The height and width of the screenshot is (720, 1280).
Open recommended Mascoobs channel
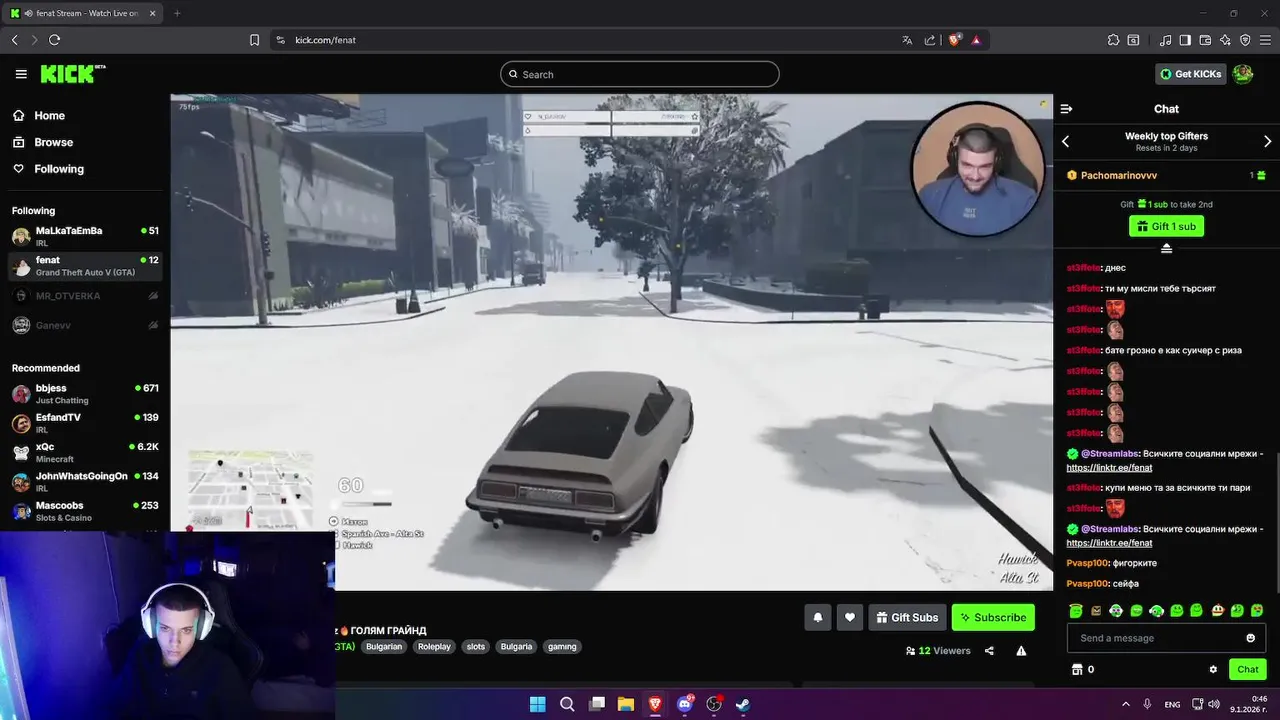(85, 511)
